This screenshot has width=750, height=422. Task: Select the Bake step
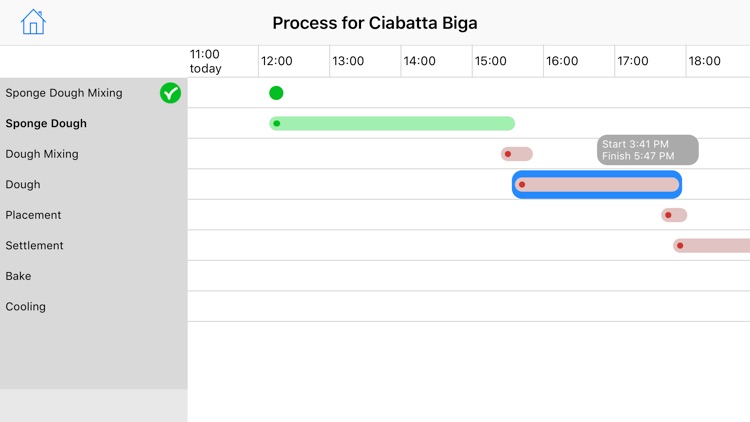pyautogui.click(x=18, y=276)
